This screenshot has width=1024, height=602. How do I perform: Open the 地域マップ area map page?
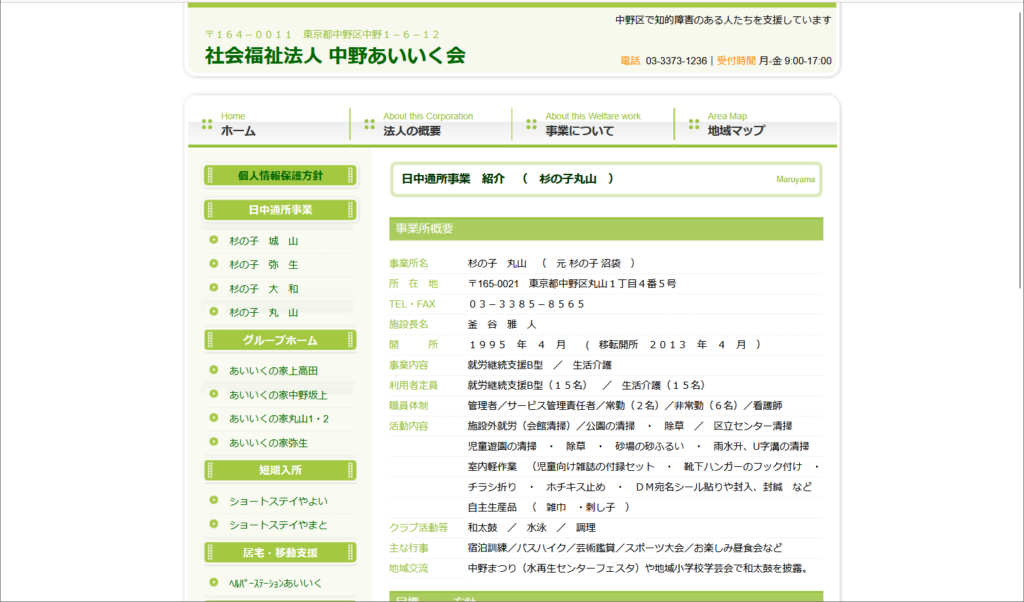[736, 131]
